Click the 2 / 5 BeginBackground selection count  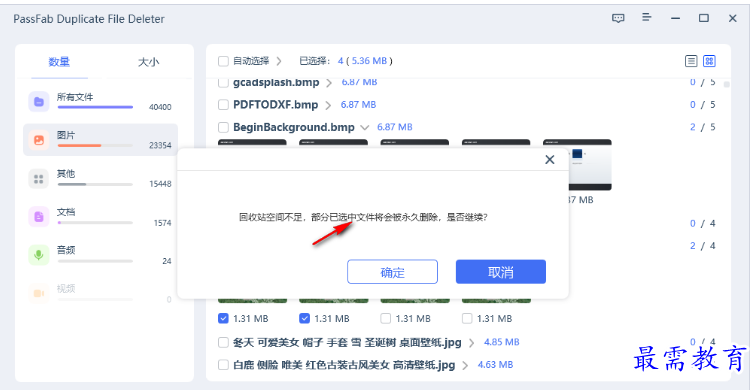(x=703, y=127)
